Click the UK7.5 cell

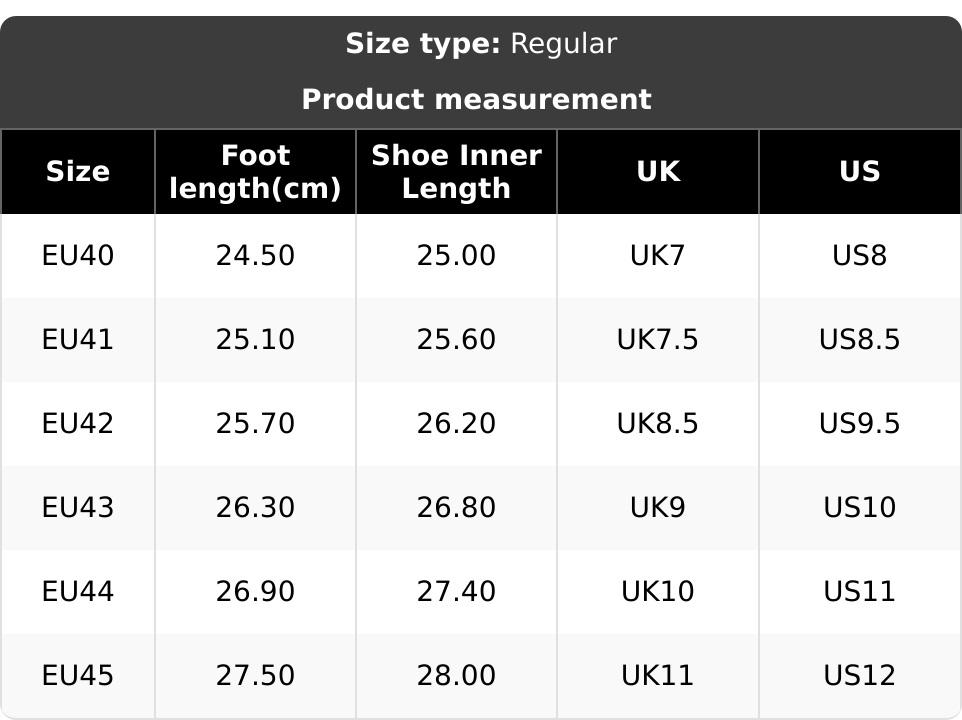click(658, 340)
